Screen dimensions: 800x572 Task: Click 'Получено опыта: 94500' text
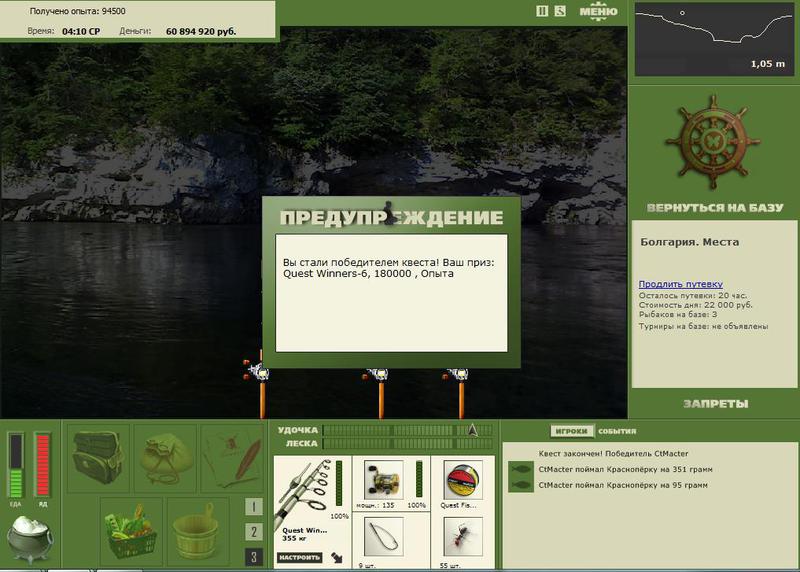(x=77, y=11)
